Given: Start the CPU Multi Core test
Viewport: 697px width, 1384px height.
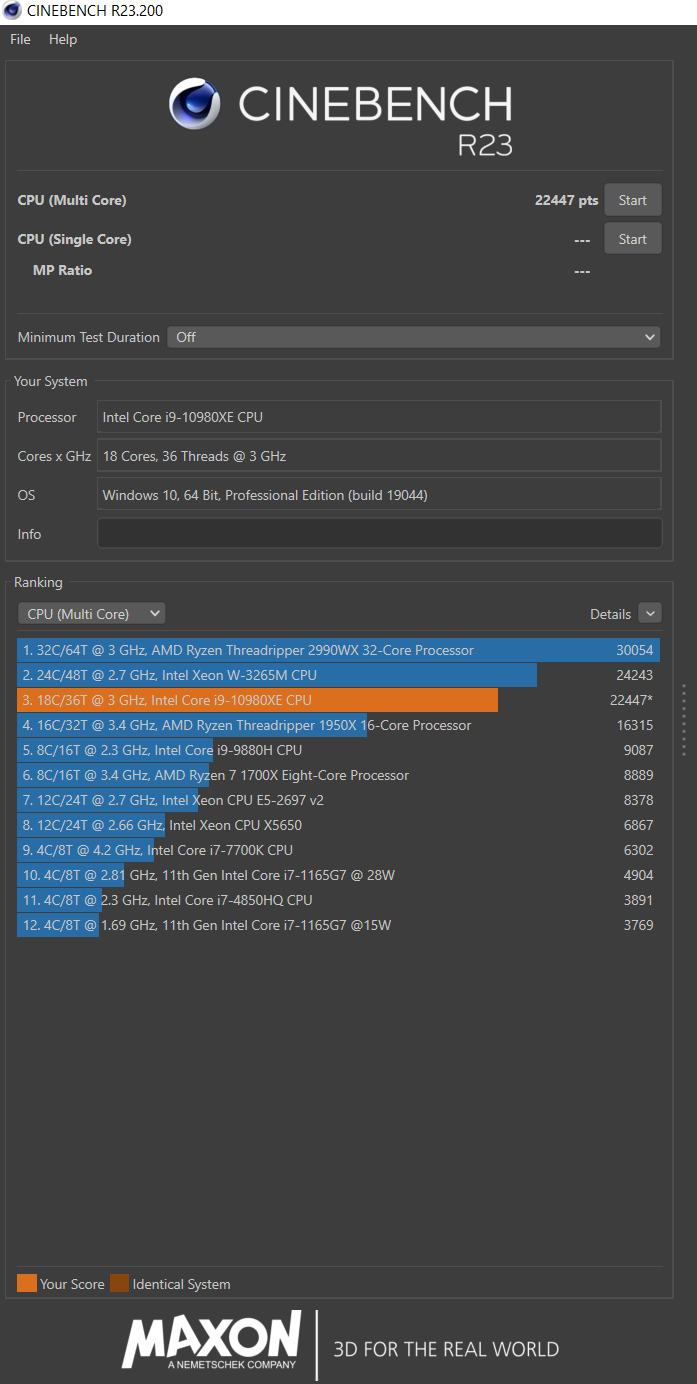Looking at the screenshot, I should pos(633,200).
